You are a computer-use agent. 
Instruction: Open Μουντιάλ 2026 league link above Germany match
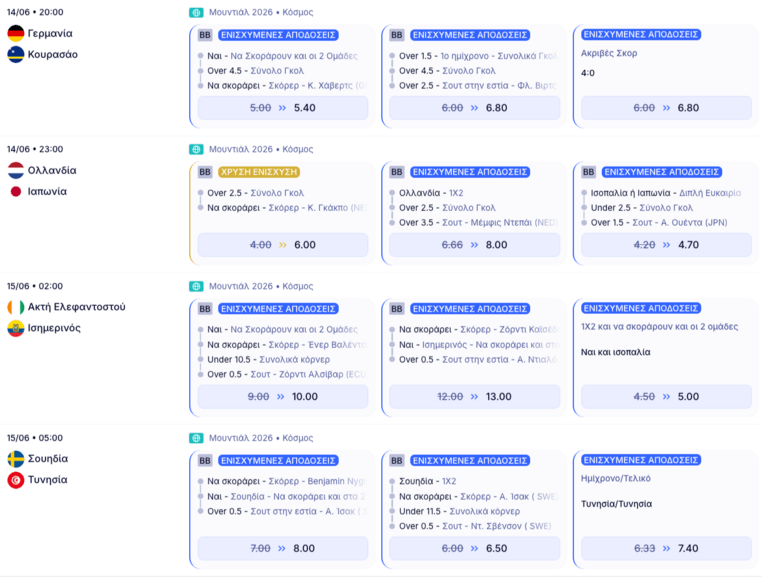point(261,13)
